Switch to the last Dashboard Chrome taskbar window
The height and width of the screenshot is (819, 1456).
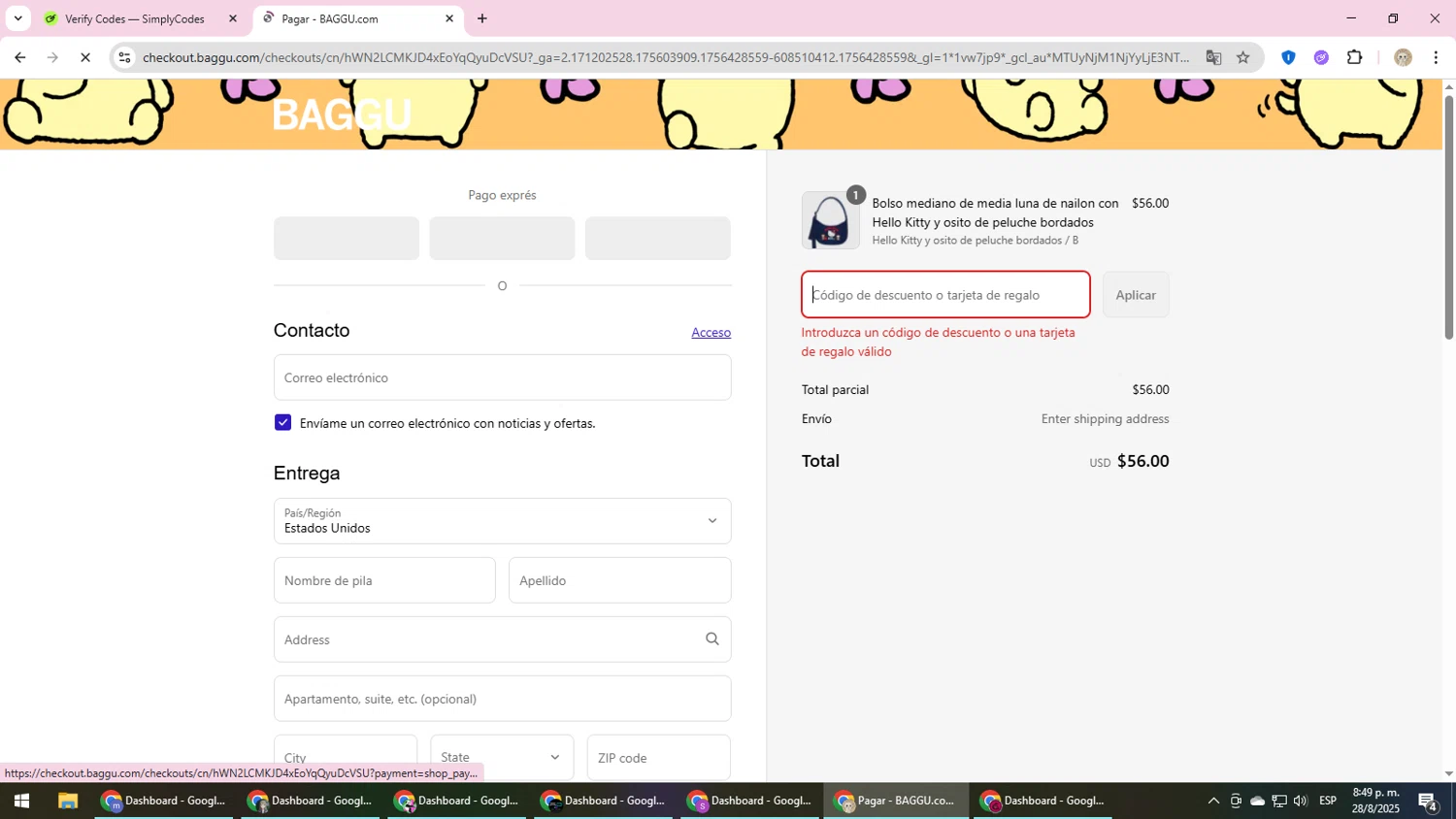(1042, 802)
